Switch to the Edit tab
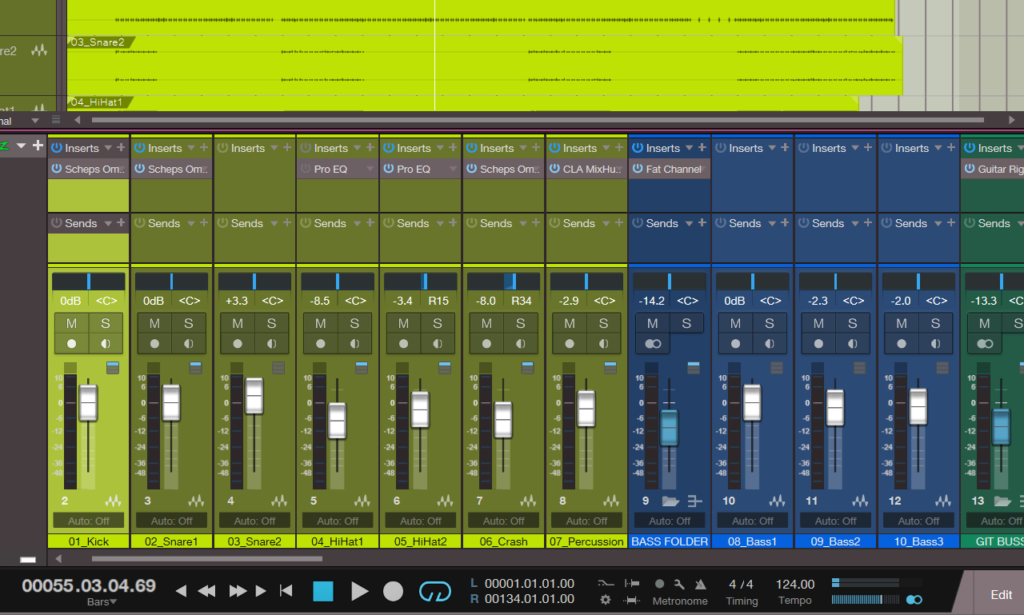Viewport: 1024px width, 615px height. 1000,595
